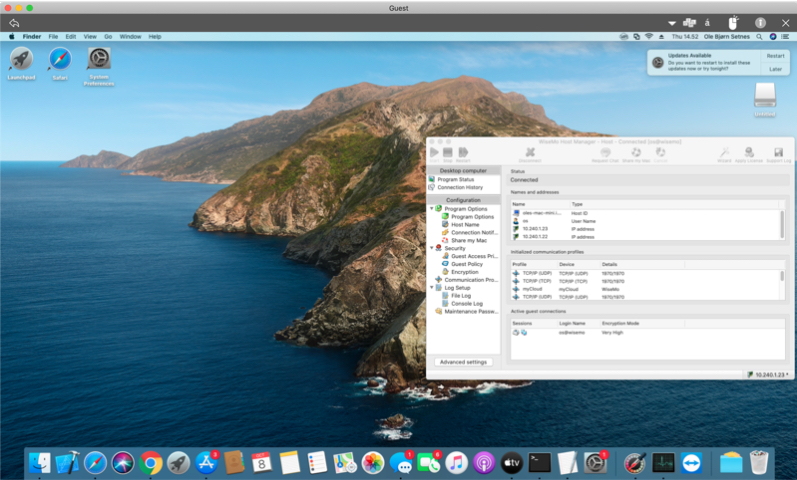Click Later on the updates notification
Screen dimensions: 797x480
click(x=775, y=69)
